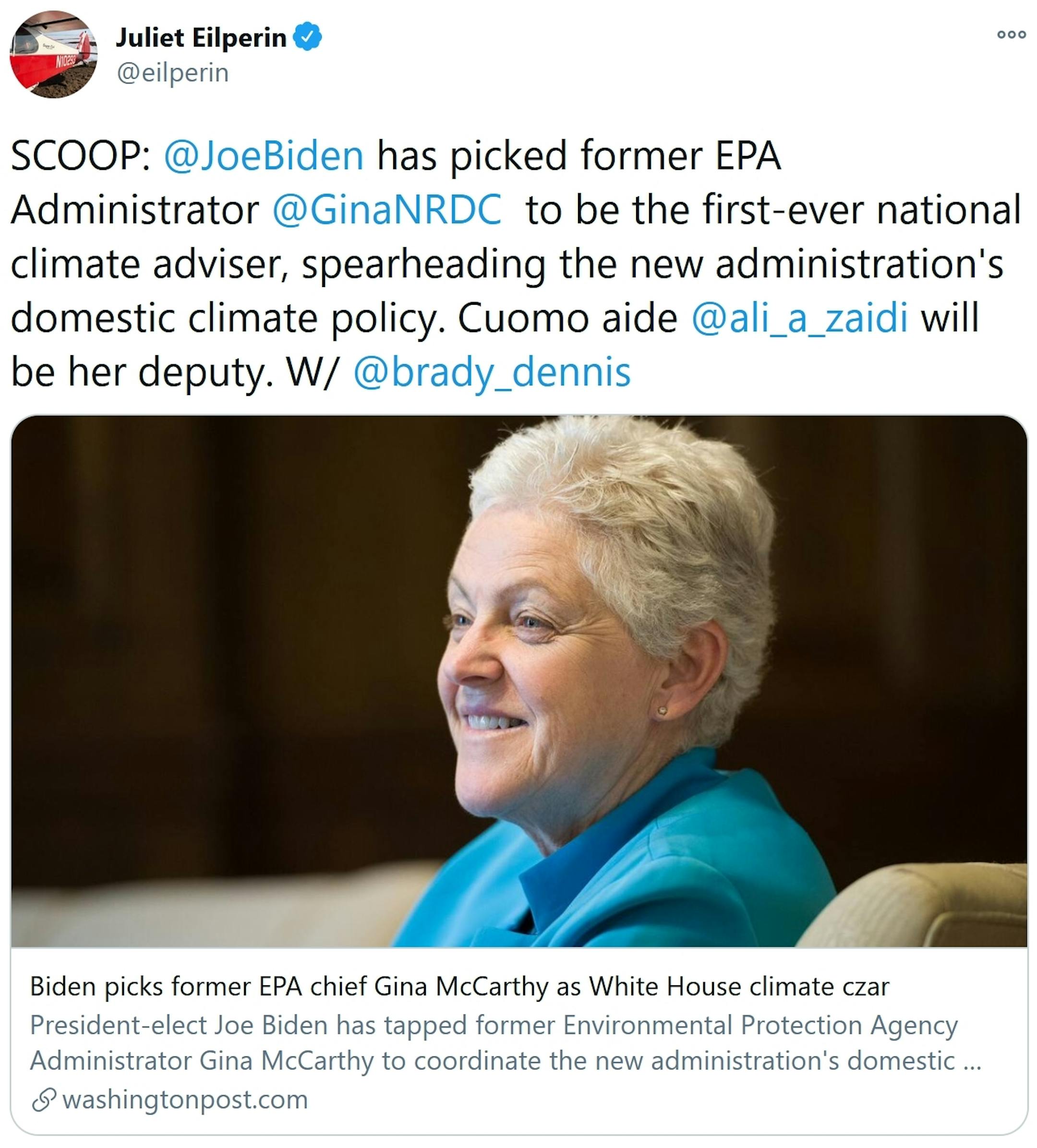Viewport: 1037px width, 1148px height.
Task: Open the Juliet Eilperin display name
Action: coord(201,38)
